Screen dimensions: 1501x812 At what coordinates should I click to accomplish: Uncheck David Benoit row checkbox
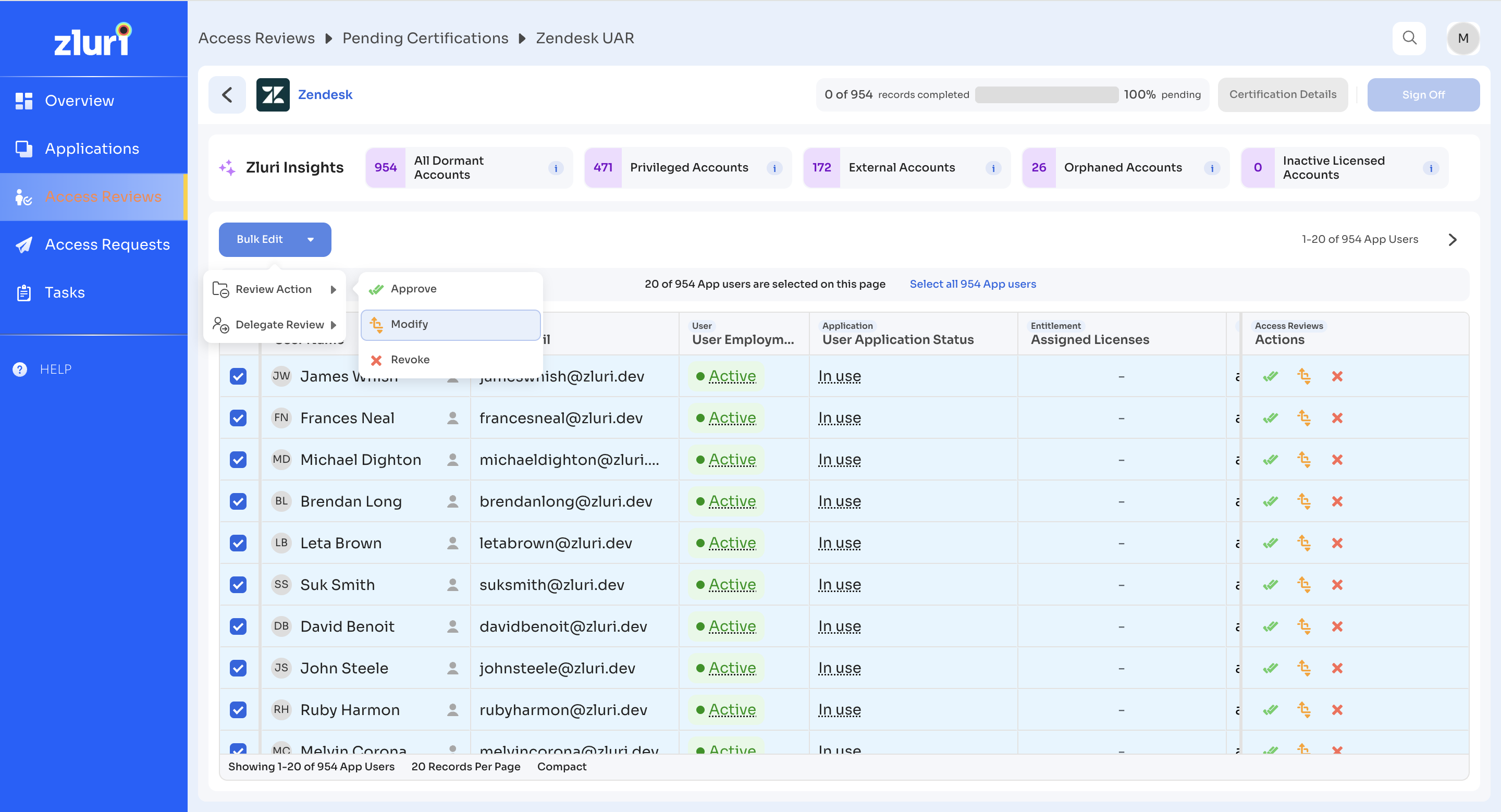[x=238, y=626]
